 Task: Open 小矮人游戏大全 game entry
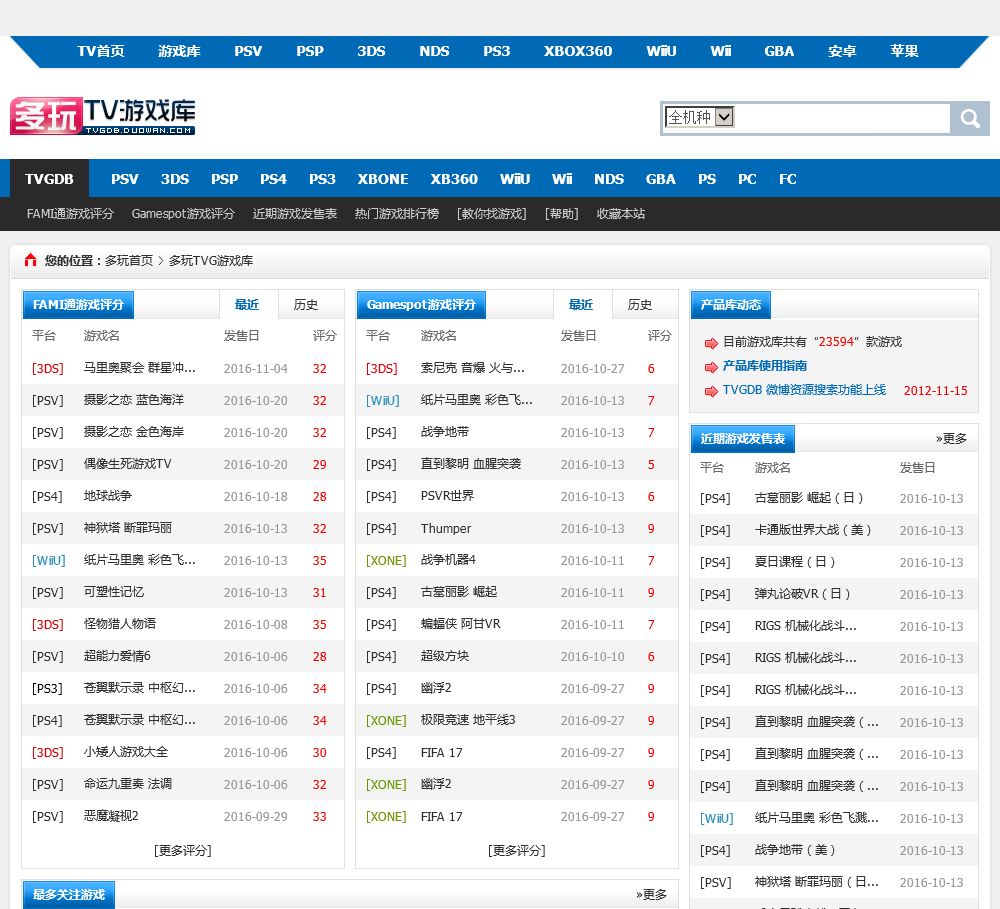pos(126,752)
